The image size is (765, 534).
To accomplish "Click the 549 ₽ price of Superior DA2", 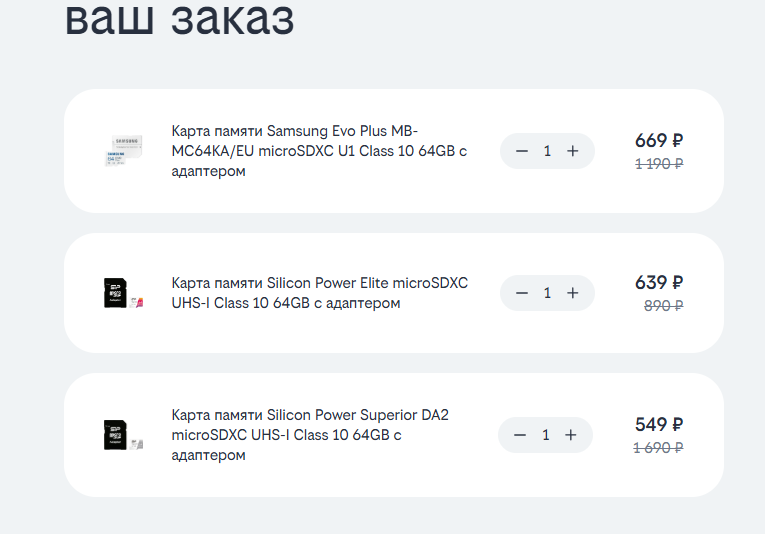I will click(658, 425).
